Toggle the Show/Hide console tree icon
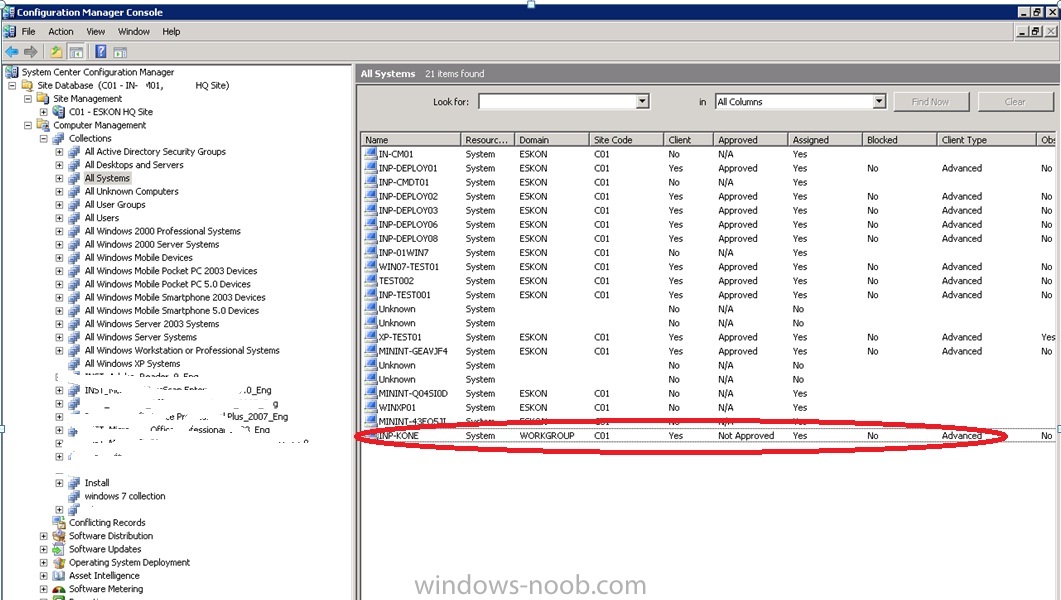This screenshot has height=600, width=1061. tap(76, 51)
